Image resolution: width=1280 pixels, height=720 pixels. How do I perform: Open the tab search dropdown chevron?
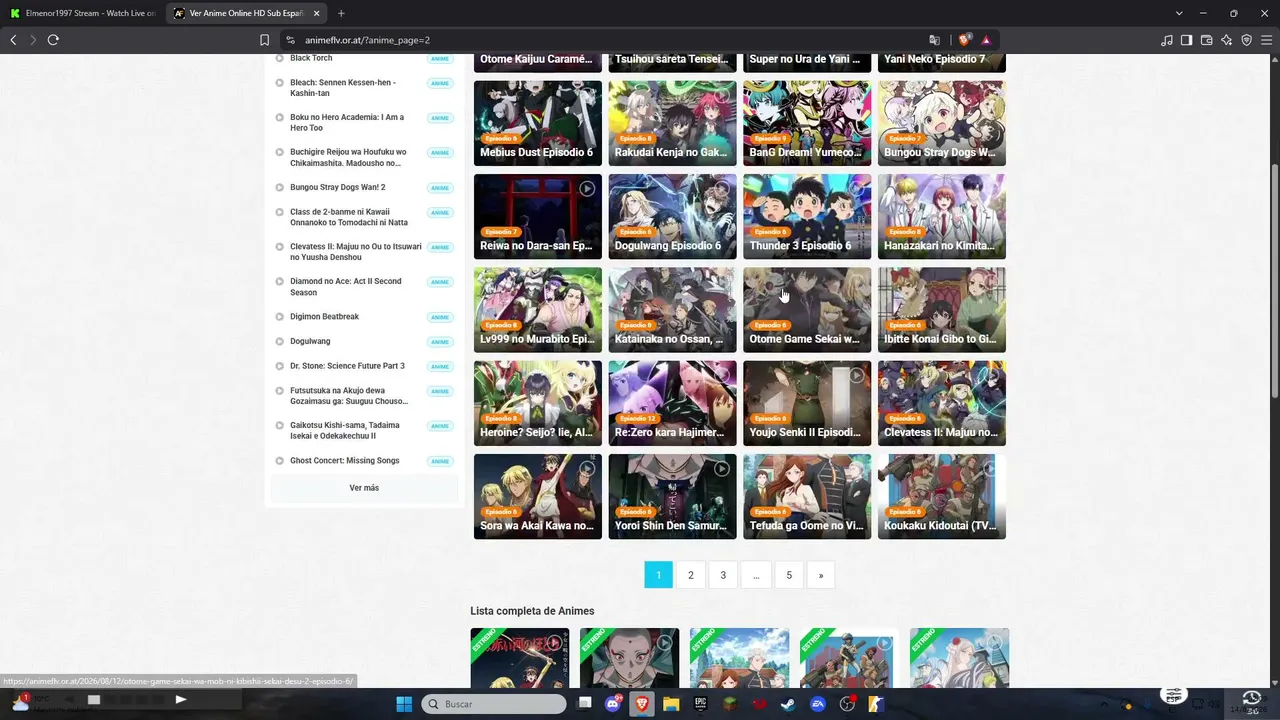[1179, 13]
